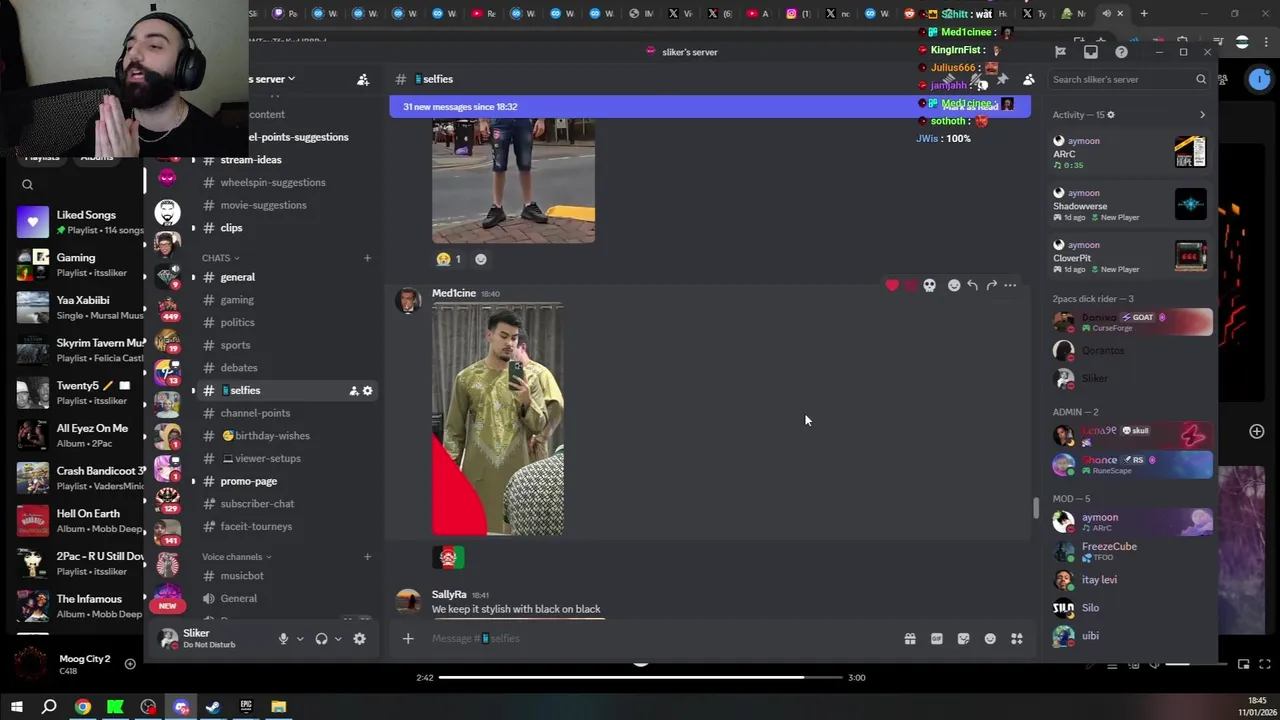
Task: Open All Eyez On Me album in Spotify
Action: (x=80, y=435)
